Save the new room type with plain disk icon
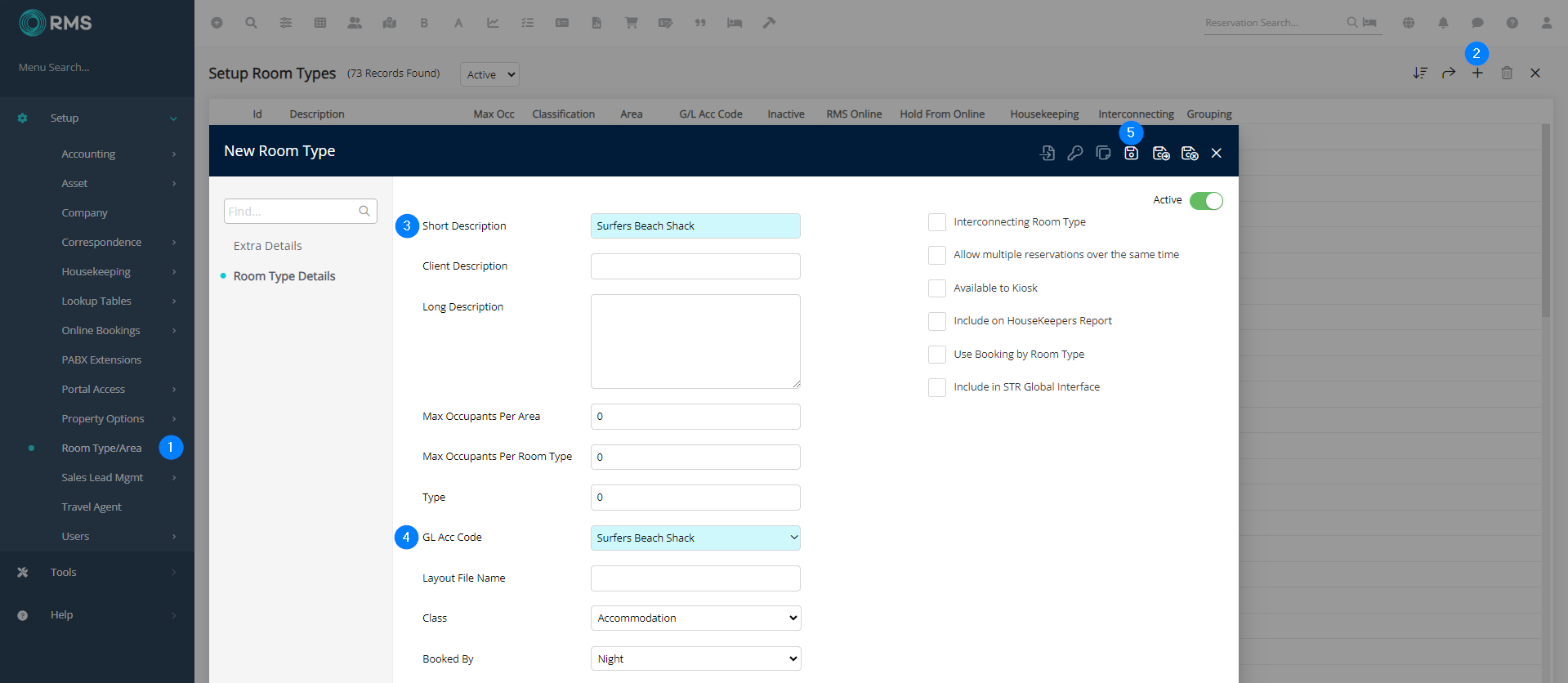The width and height of the screenshot is (1568, 683). [1132, 153]
